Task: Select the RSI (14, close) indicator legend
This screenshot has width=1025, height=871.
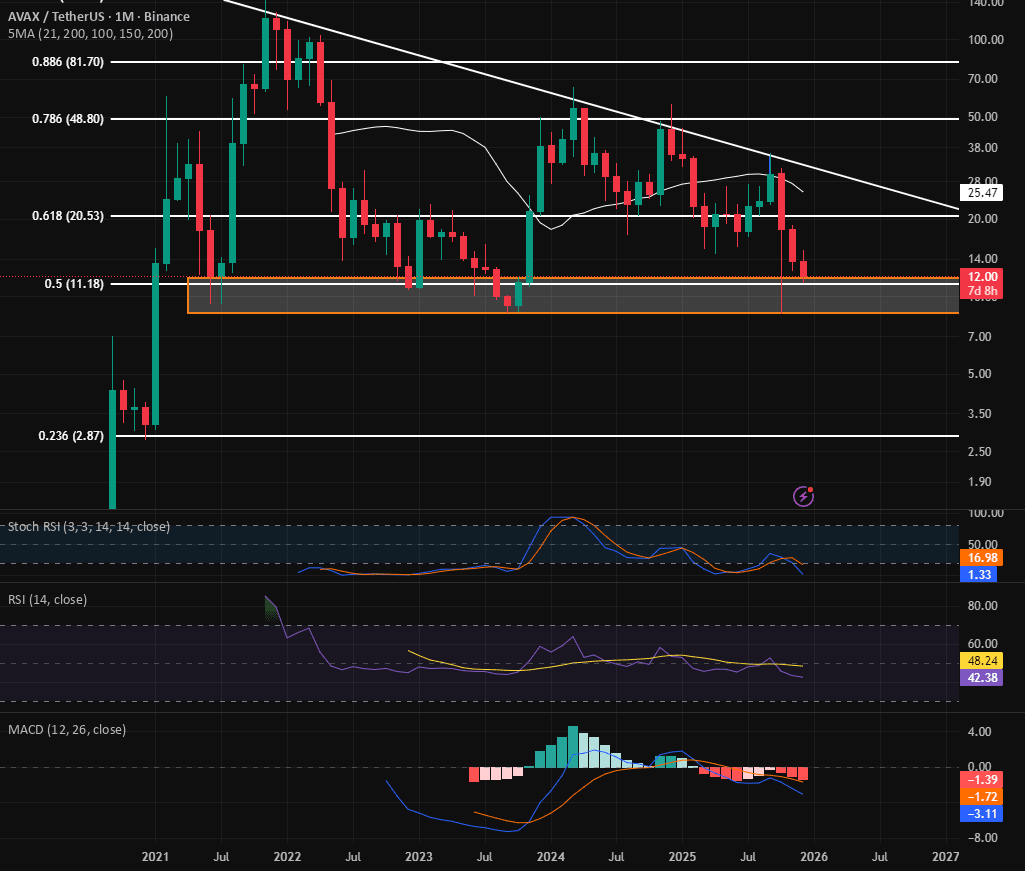Action: coord(47,600)
